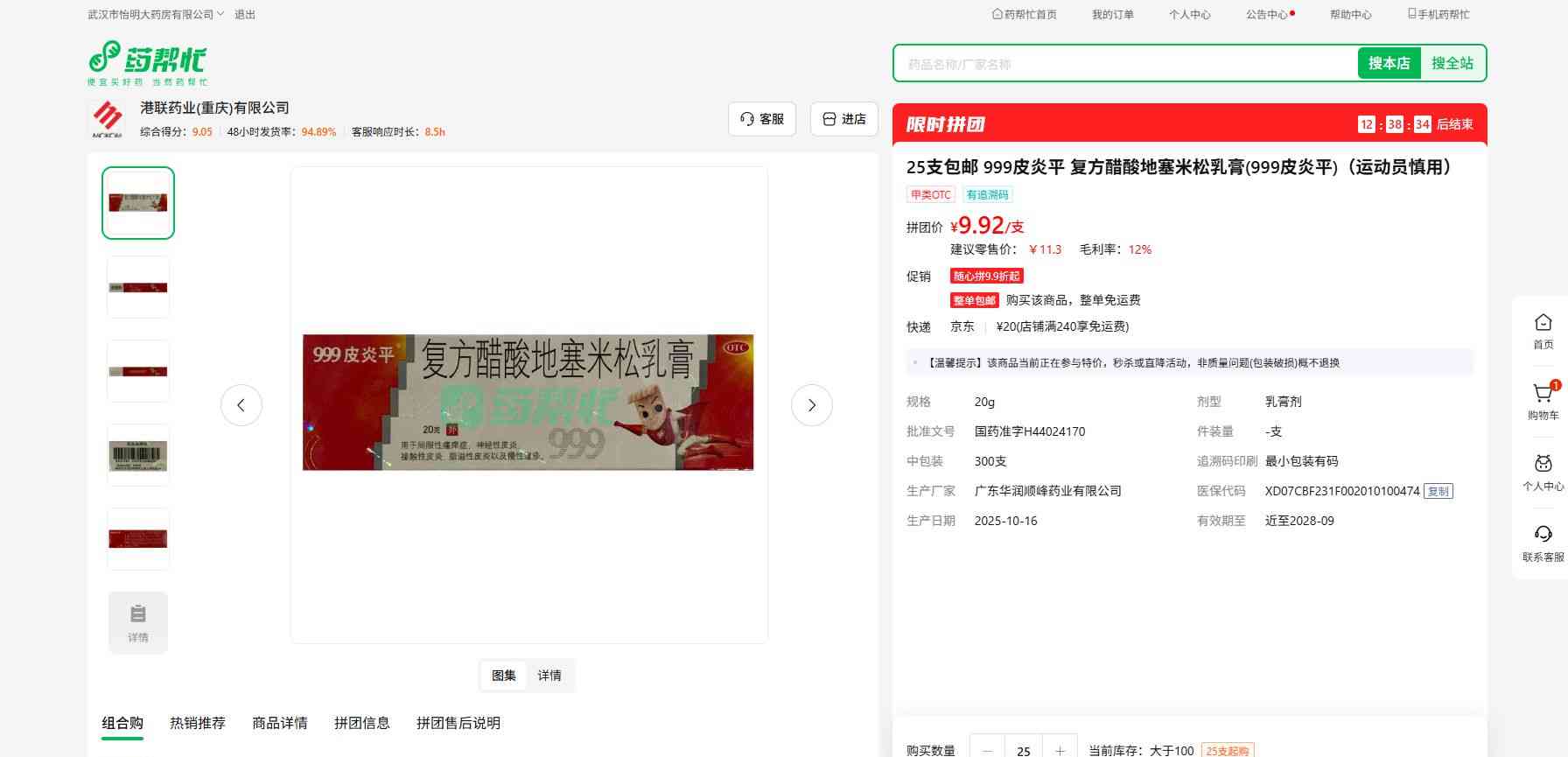Switch gallery to 详情 view
The height and width of the screenshot is (757, 1568).
549,676
